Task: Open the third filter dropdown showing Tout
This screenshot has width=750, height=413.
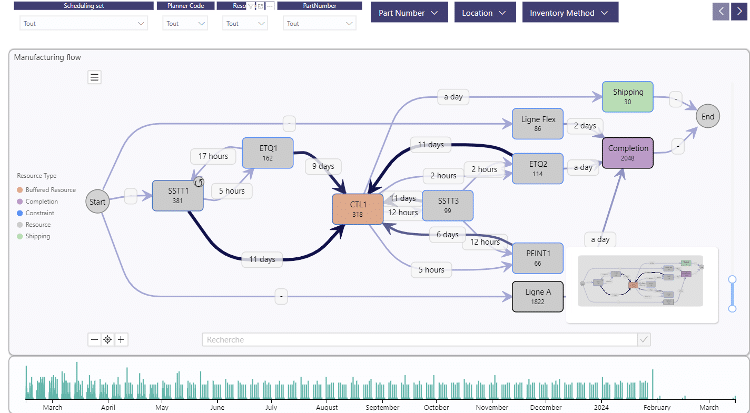Action: (245, 23)
